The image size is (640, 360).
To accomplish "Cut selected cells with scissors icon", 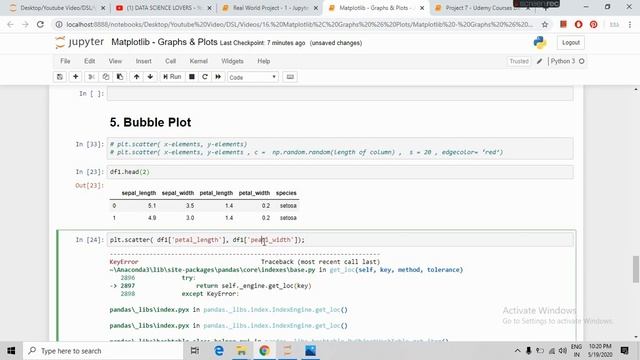I will pos(91,77).
